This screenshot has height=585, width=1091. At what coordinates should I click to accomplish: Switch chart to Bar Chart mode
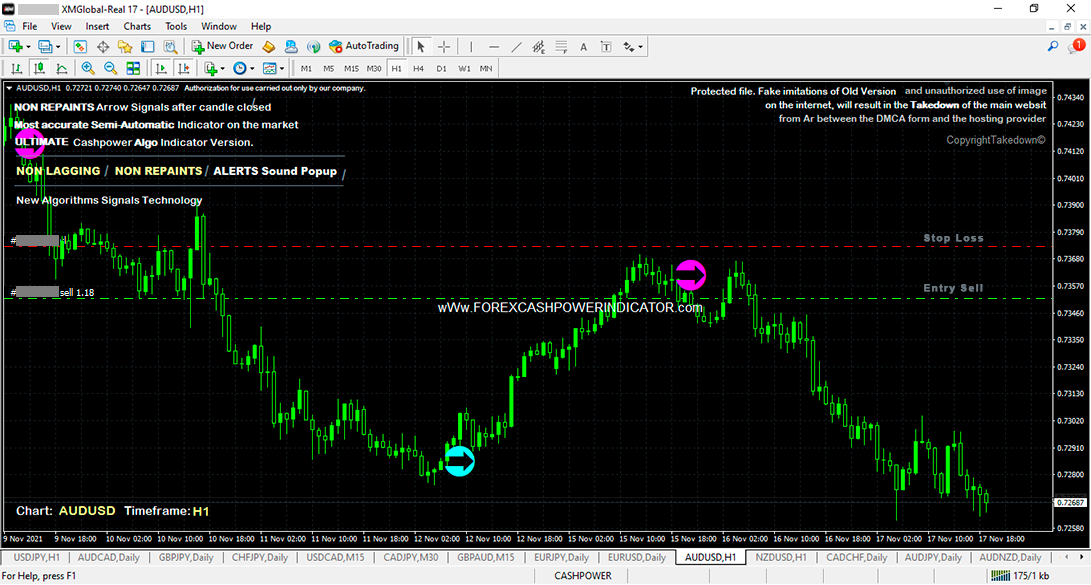(17, 68)
